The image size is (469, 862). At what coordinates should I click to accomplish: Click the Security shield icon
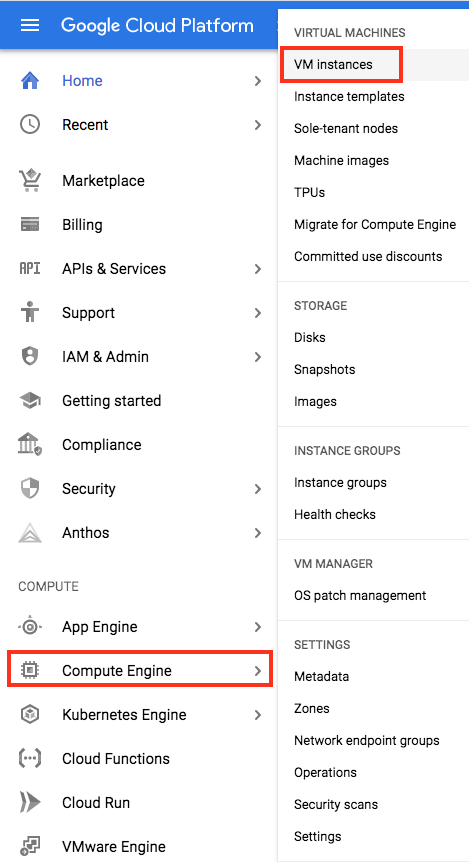point(30,488)
